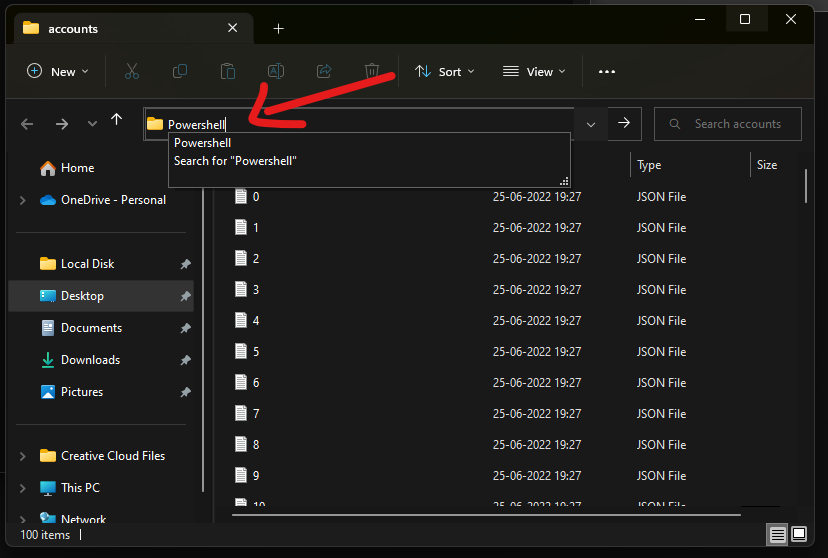This screenshot has height=558, width=828.
Task: Click the Back navigation arrow
Action: (x=27, y=124)
